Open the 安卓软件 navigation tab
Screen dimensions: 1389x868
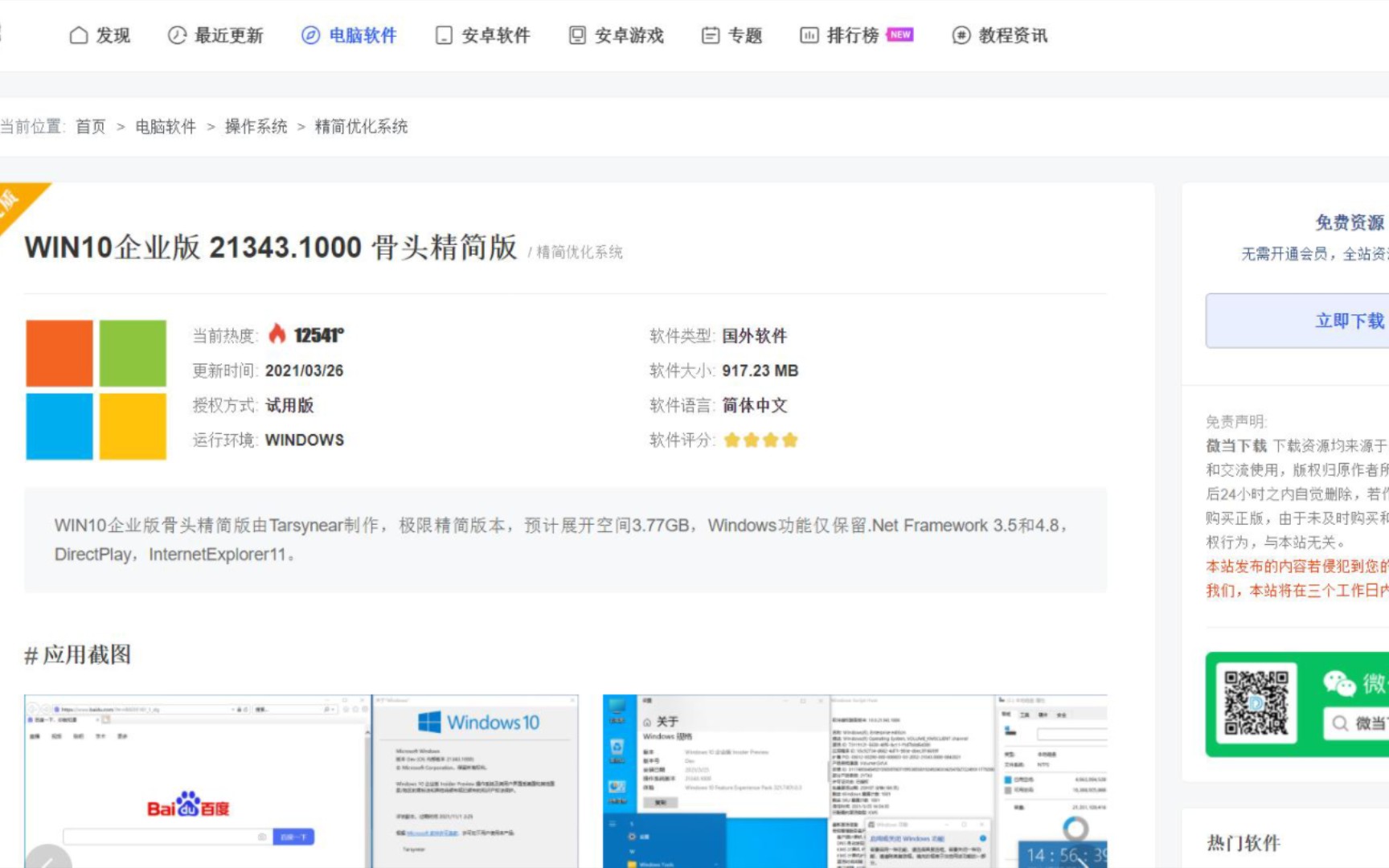(x=482, y=35)
